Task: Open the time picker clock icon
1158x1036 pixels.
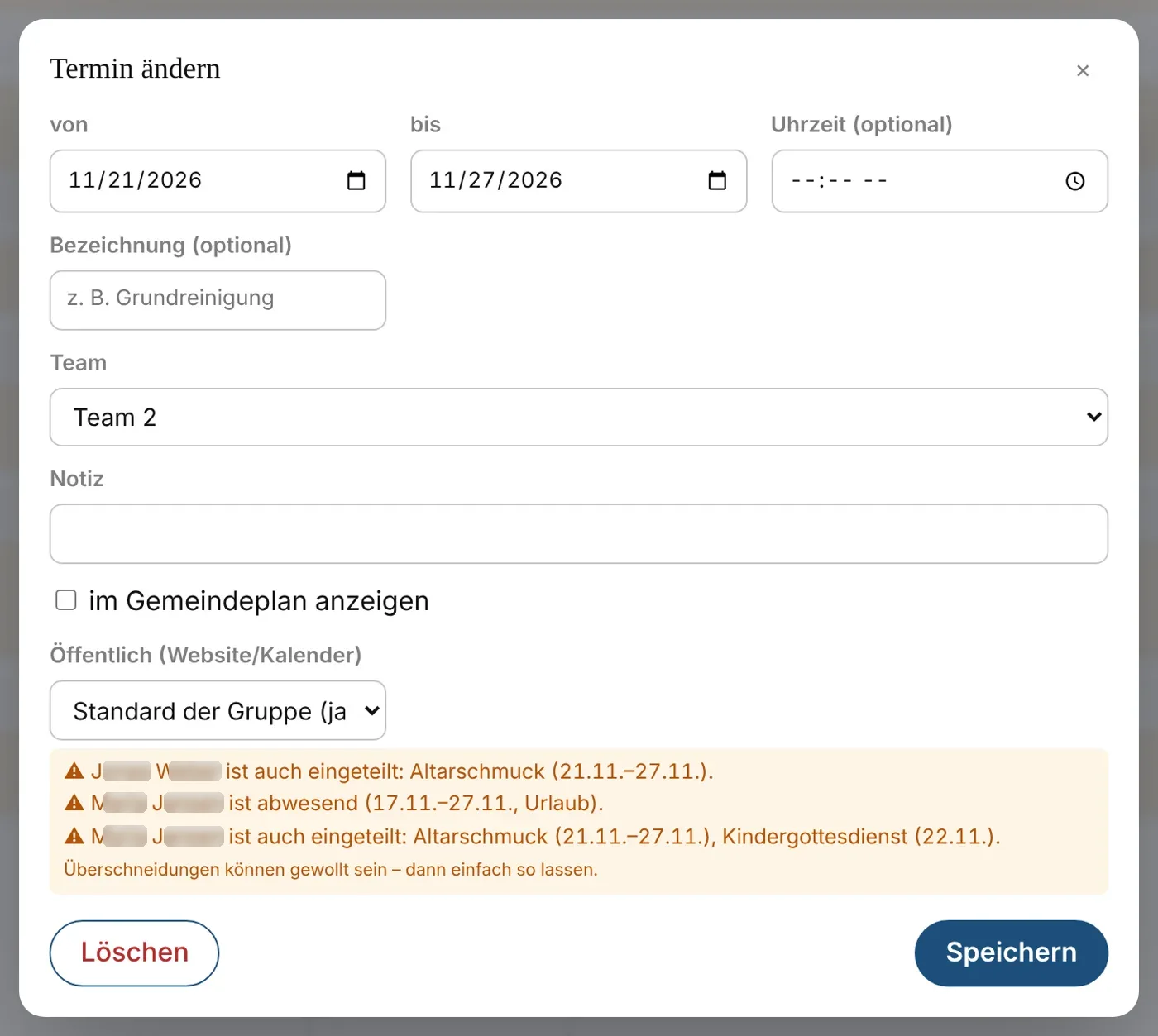Action: pos(1074,181)
